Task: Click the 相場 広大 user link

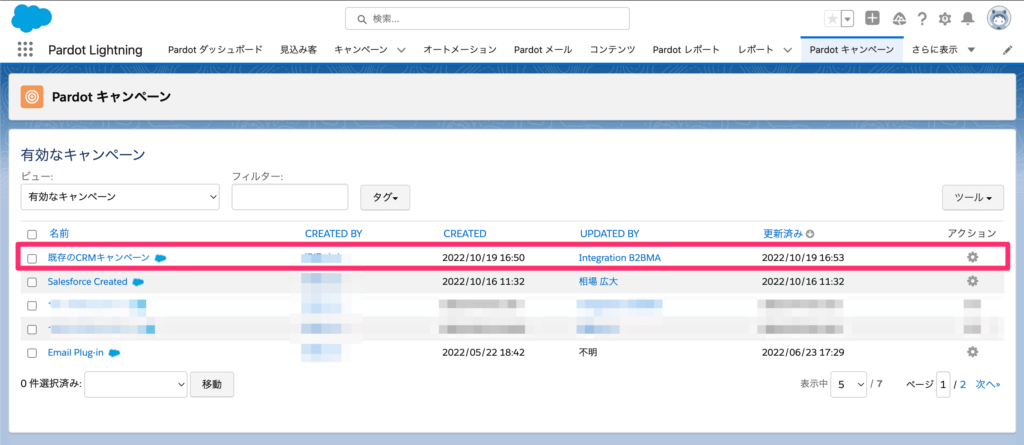Action: (x=598, y=282)
